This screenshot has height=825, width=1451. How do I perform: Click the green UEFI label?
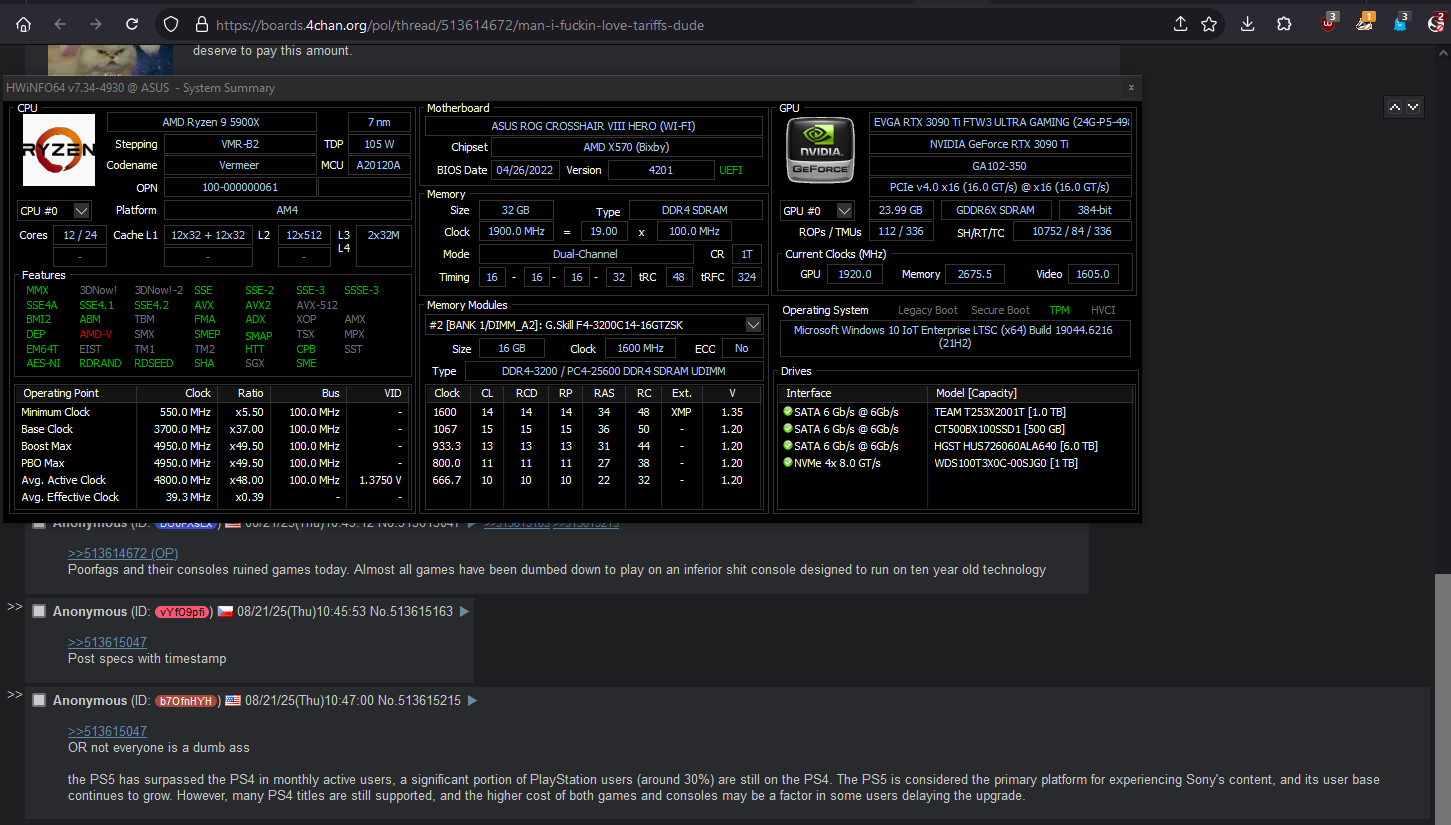731,170
